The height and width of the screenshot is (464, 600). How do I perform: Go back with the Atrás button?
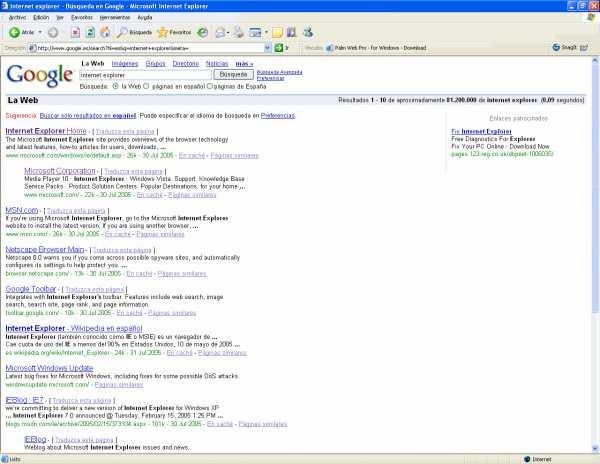(22, 33)
